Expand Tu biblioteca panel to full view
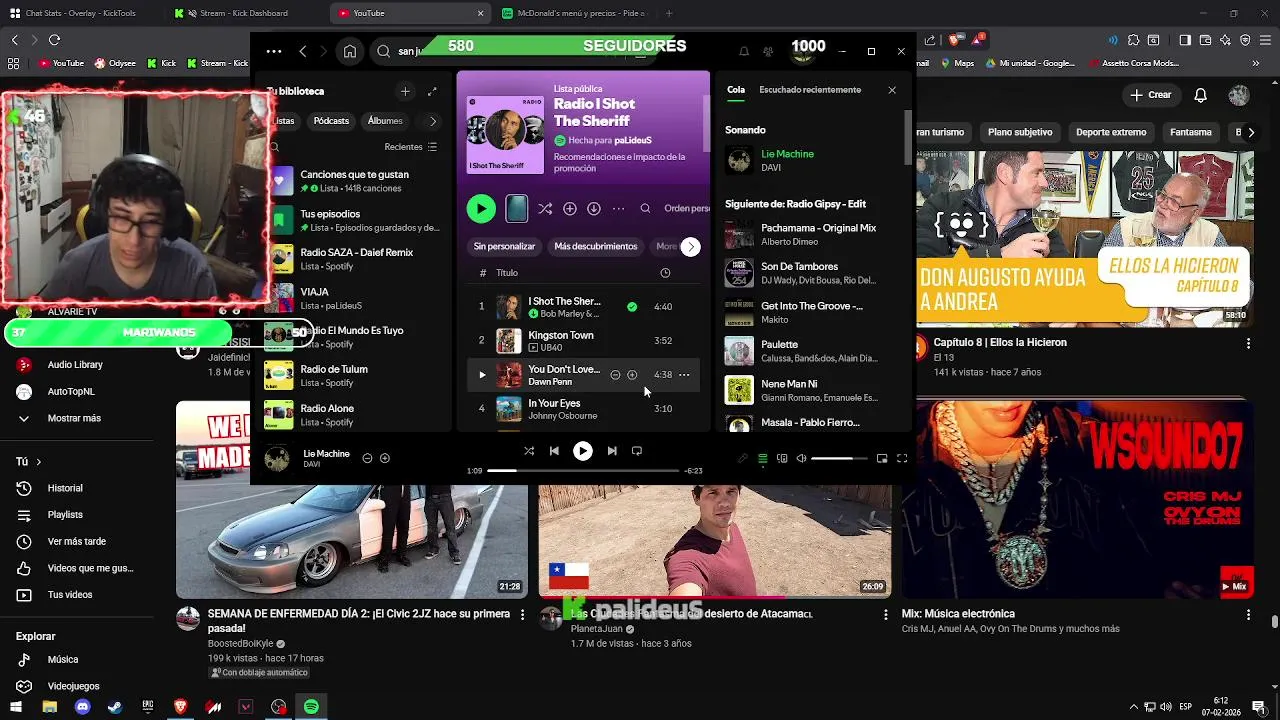1280x720 pixels. tap(432, 91)
